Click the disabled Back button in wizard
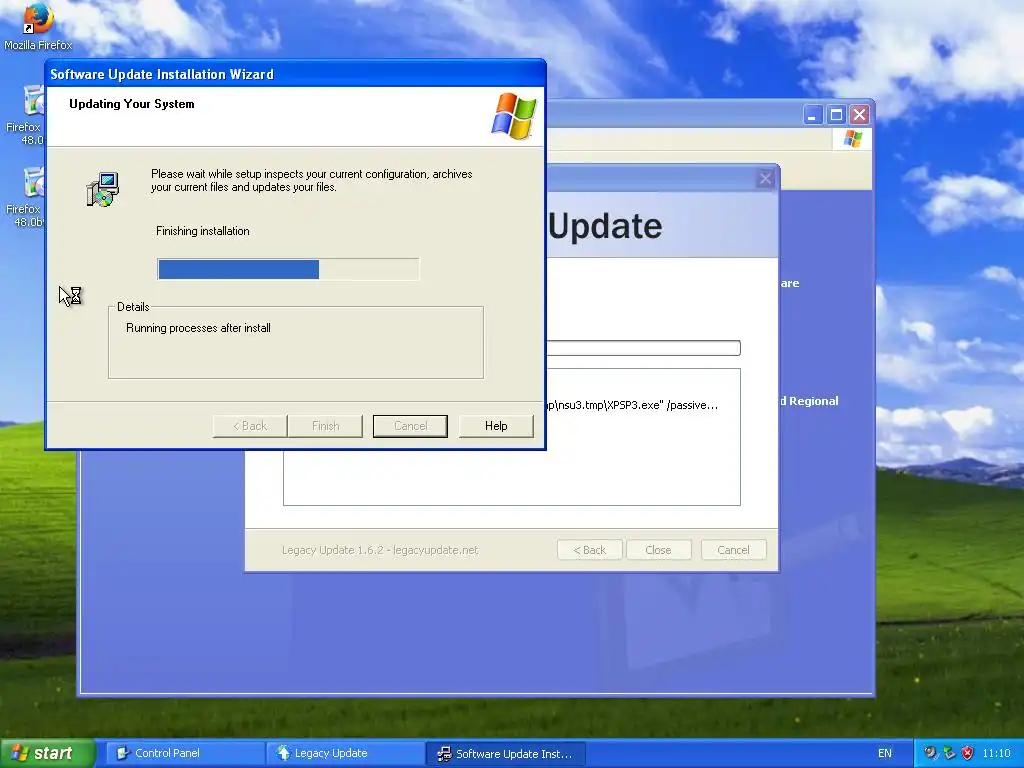The image size is (1024, 768). point(250,426)
